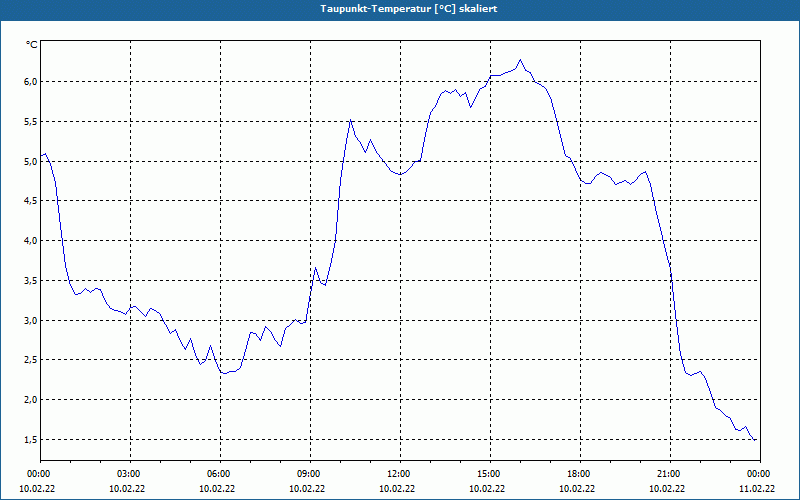Select the '2,5' y-axis value
Viewport: 800px width, 500px height.
point(31,360)
